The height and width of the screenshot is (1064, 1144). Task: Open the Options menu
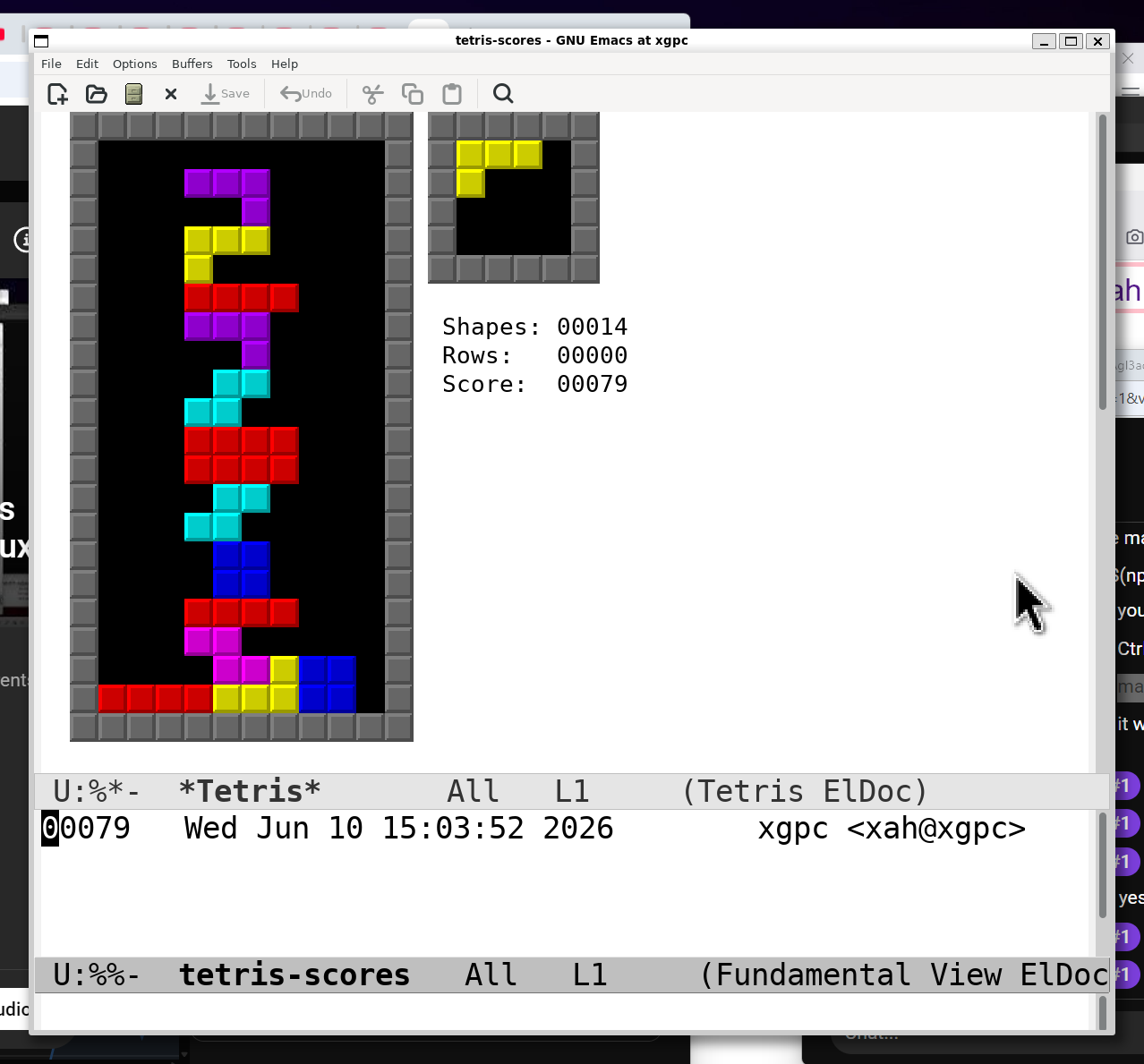pos(134,64)
